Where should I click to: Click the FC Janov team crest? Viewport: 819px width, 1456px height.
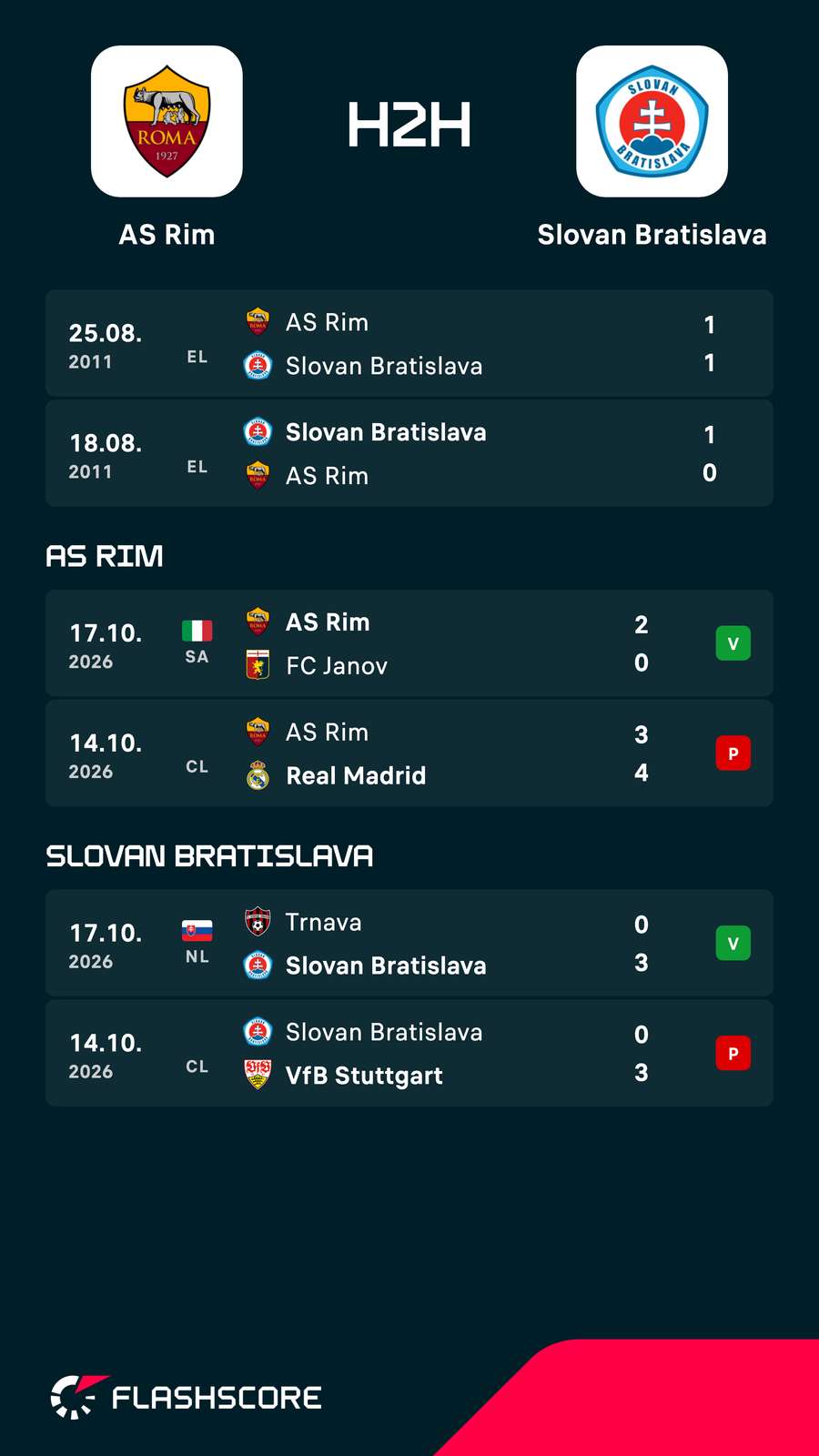[258, 665]
